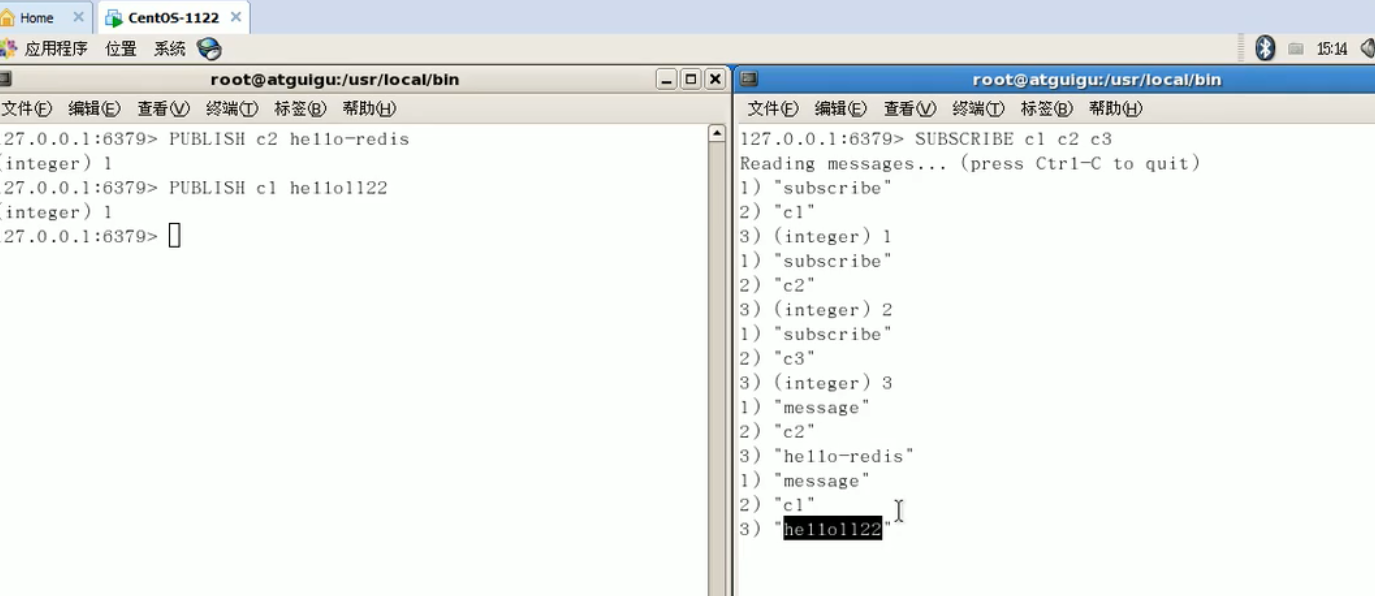Image resolution: width=1375 pixels, height=596 pixels.
Task: Maximize the left terminal window
Action: pos(691,79)
